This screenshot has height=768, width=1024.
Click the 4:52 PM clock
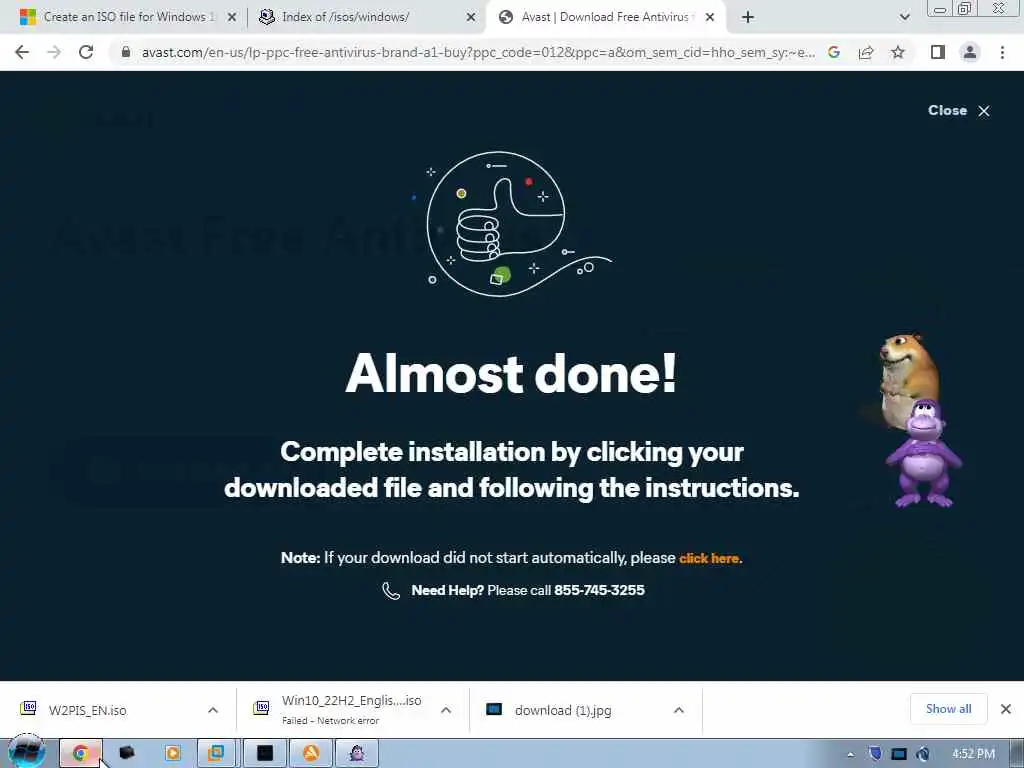click(973, 754)
